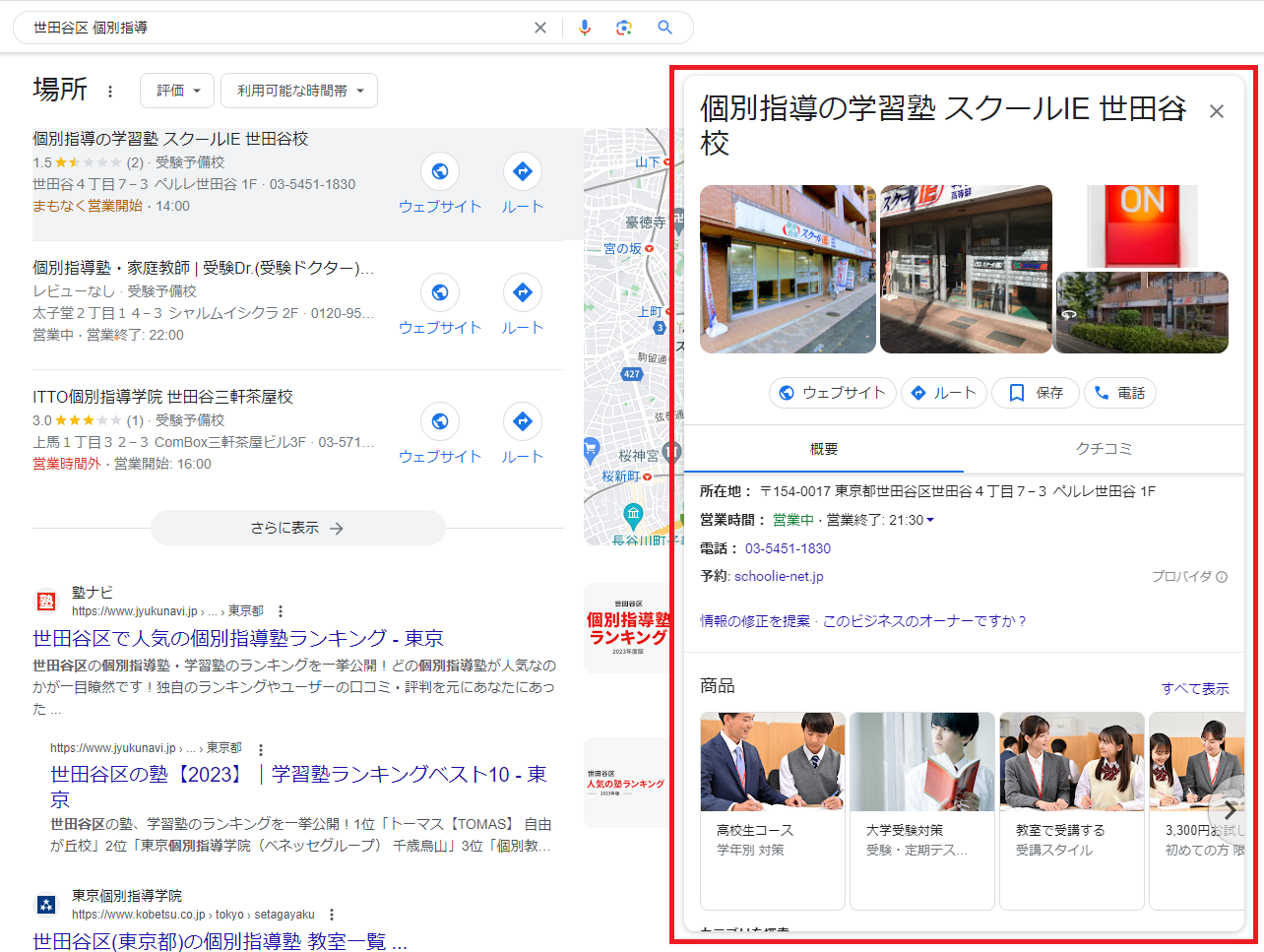This screenshot has width=1264, height=952.
Task: Switch to the 概要 tab
Action: [x=824, y=449]
